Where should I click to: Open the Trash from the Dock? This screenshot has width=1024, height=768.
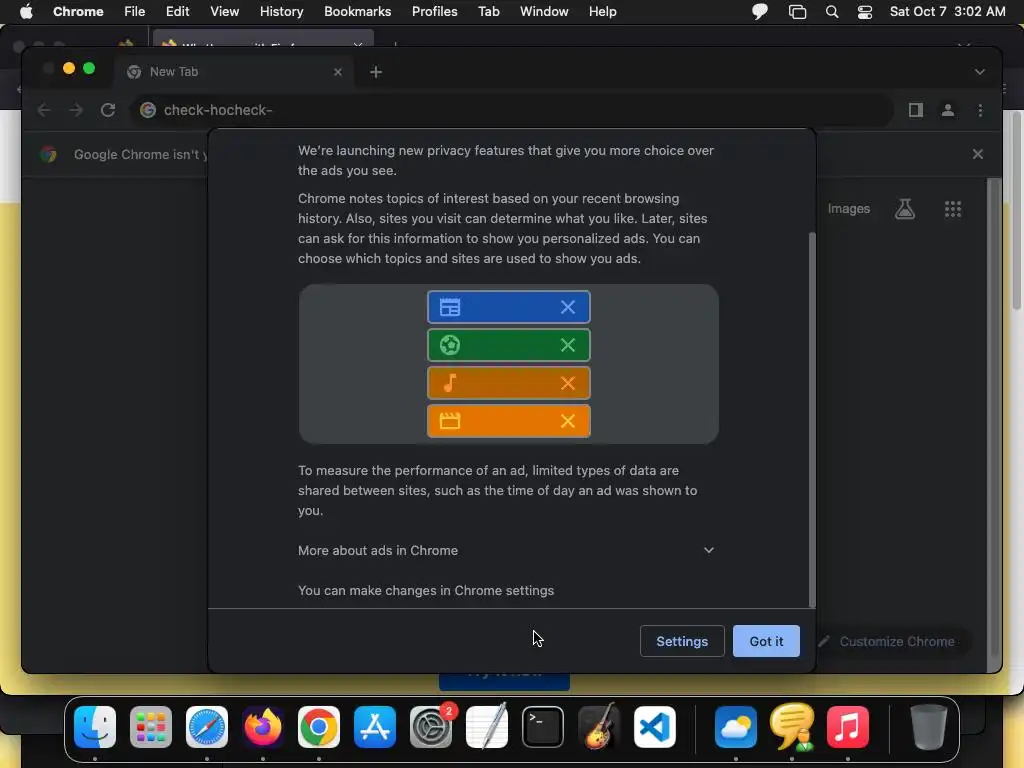tap(928, 727)
